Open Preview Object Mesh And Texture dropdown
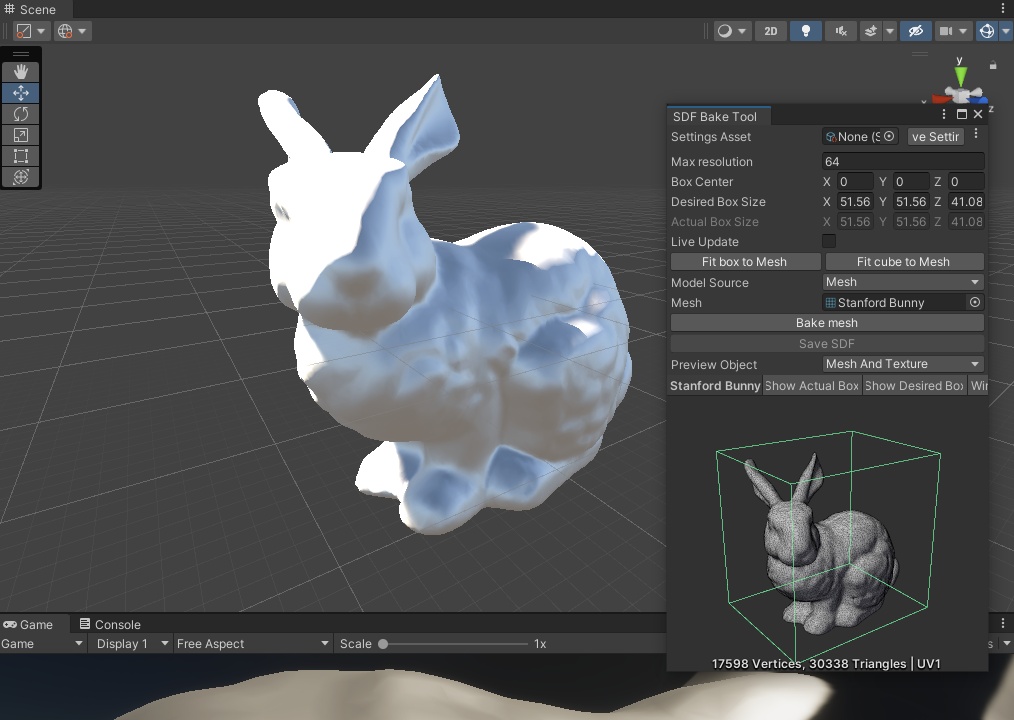The image size is (1014, 720). point(903,364)
